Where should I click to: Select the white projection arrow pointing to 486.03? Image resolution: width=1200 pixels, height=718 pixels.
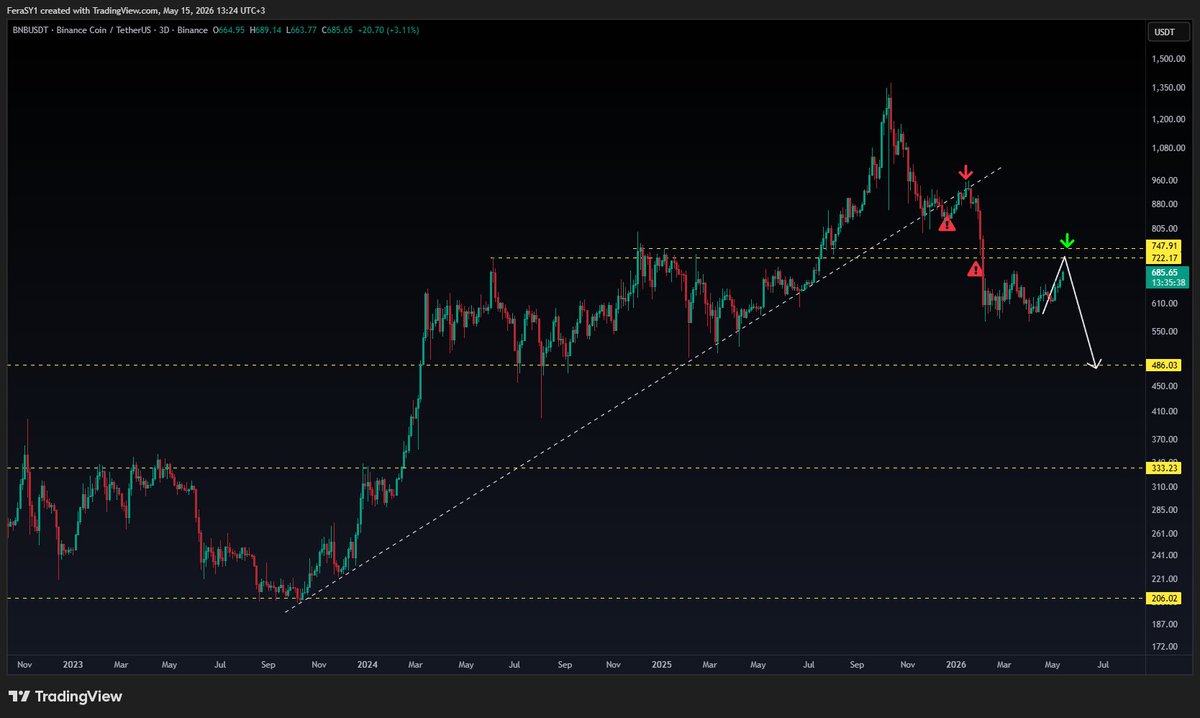click(x=1083, y=313)
